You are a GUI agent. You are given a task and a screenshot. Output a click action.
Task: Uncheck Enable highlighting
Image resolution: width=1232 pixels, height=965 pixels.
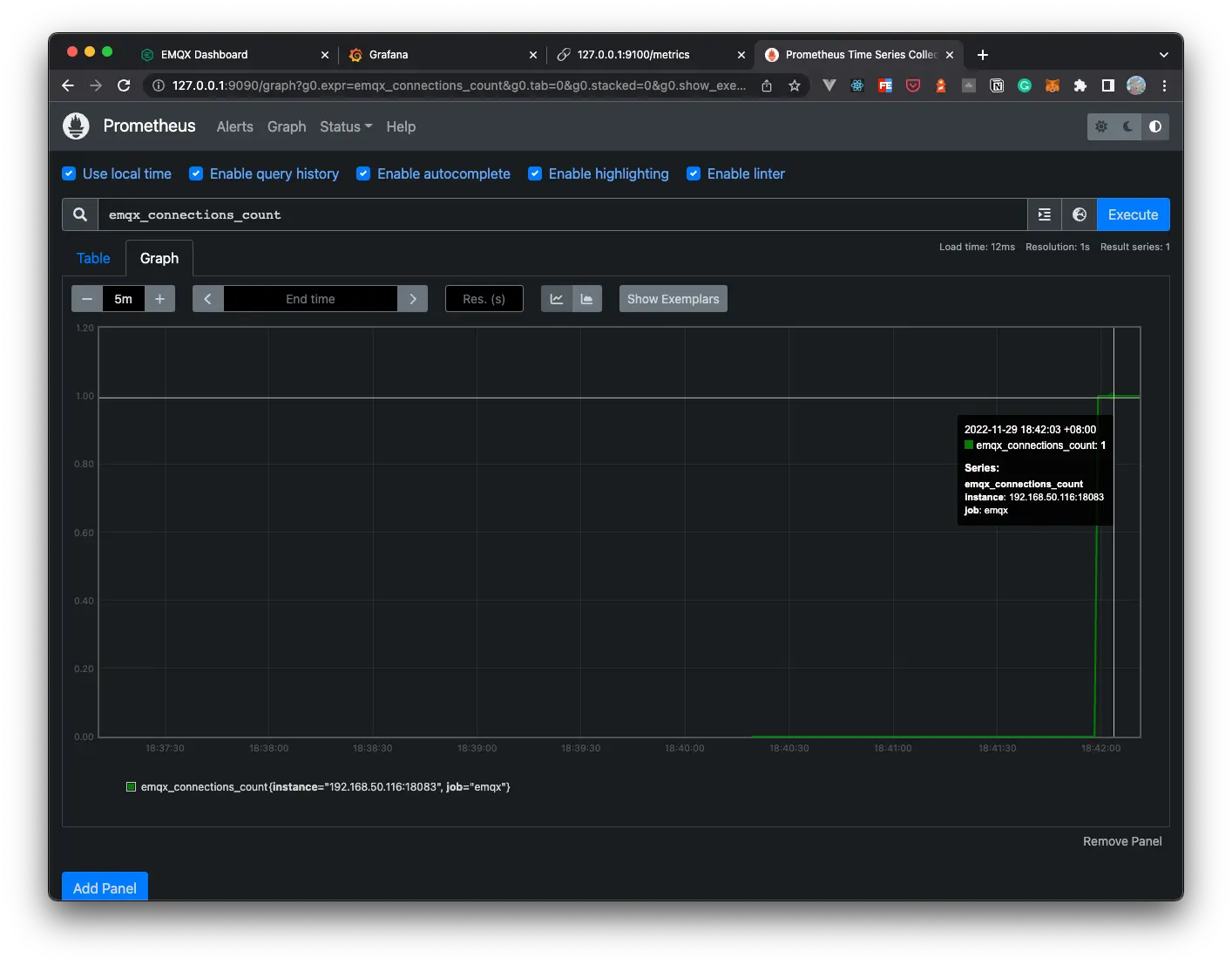click(535, 173)
